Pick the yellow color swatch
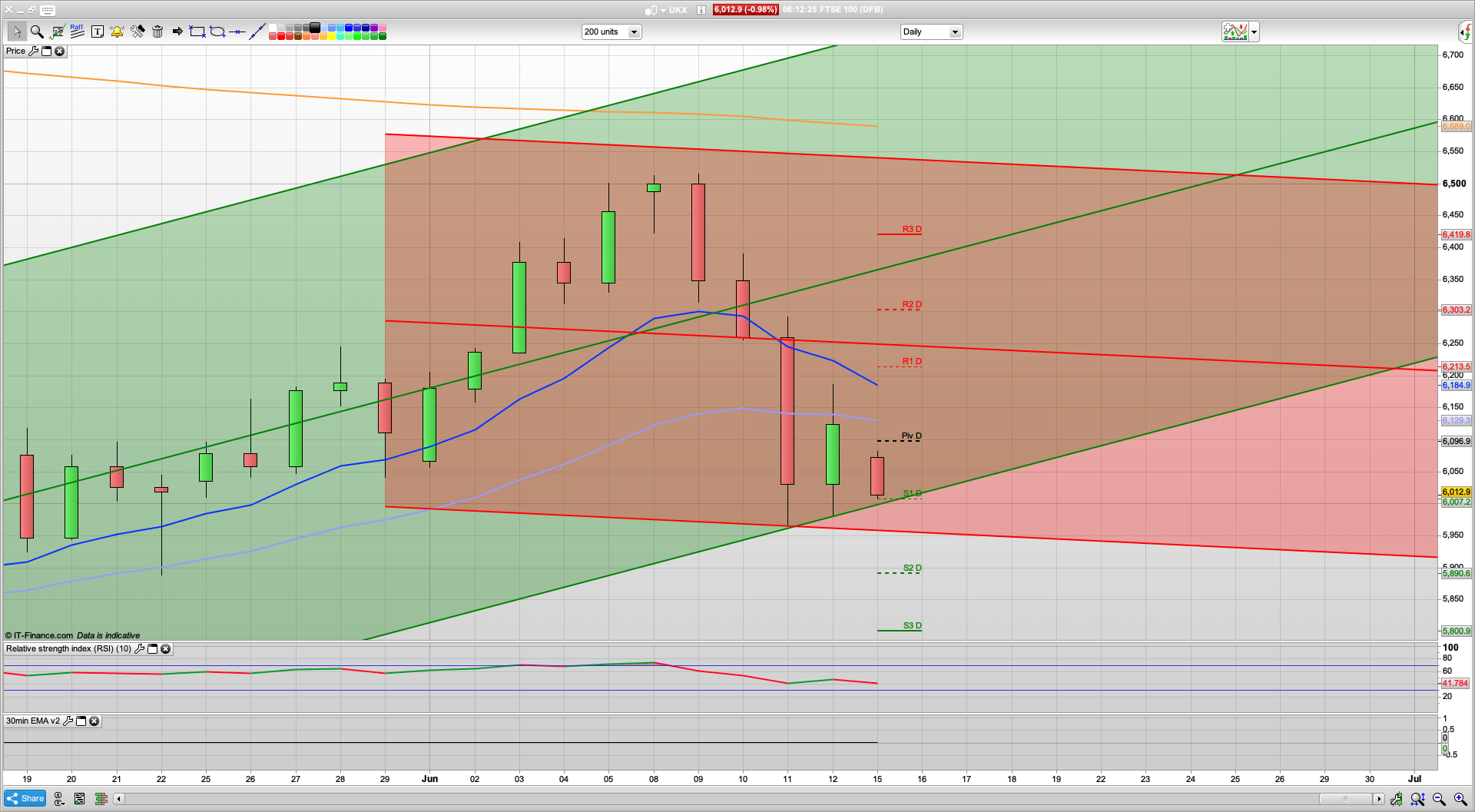Screen dimensions: 1475x812 332,36
